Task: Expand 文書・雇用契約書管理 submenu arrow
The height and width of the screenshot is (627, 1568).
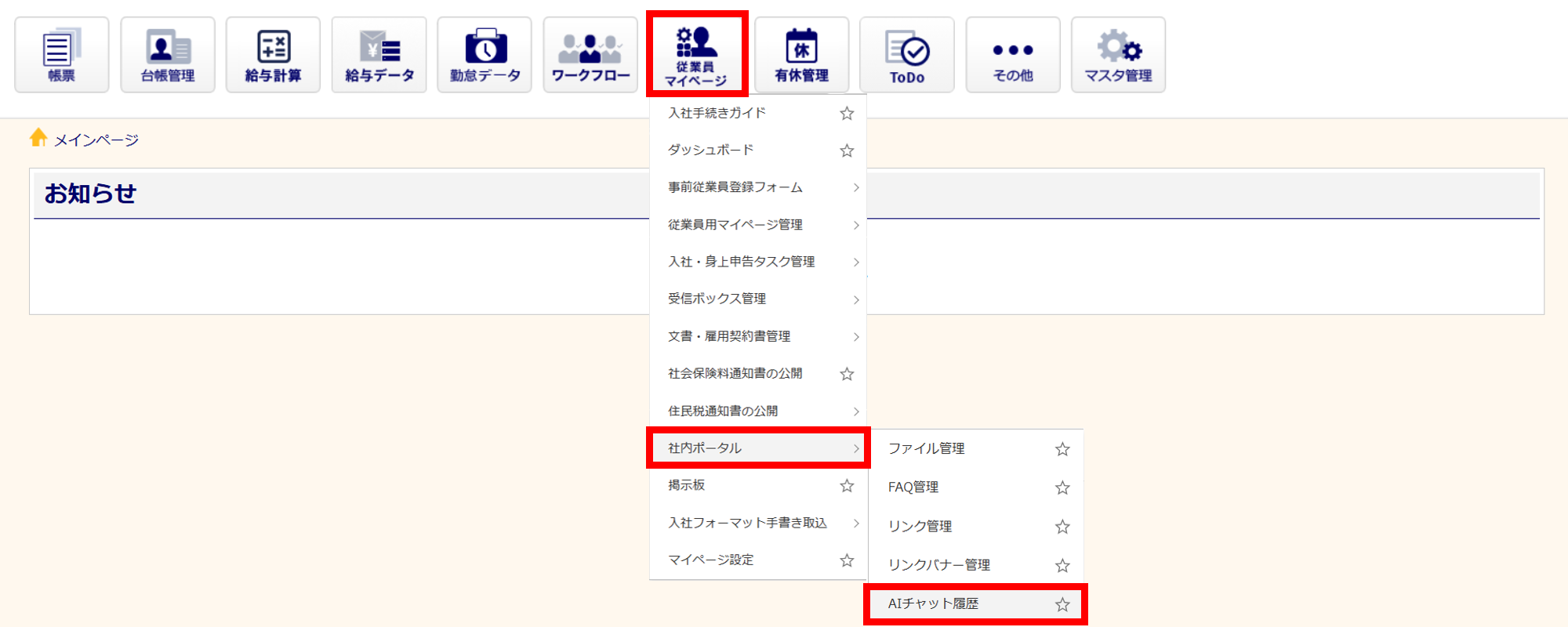Action: pyautogui.click(x=856, y=337)
